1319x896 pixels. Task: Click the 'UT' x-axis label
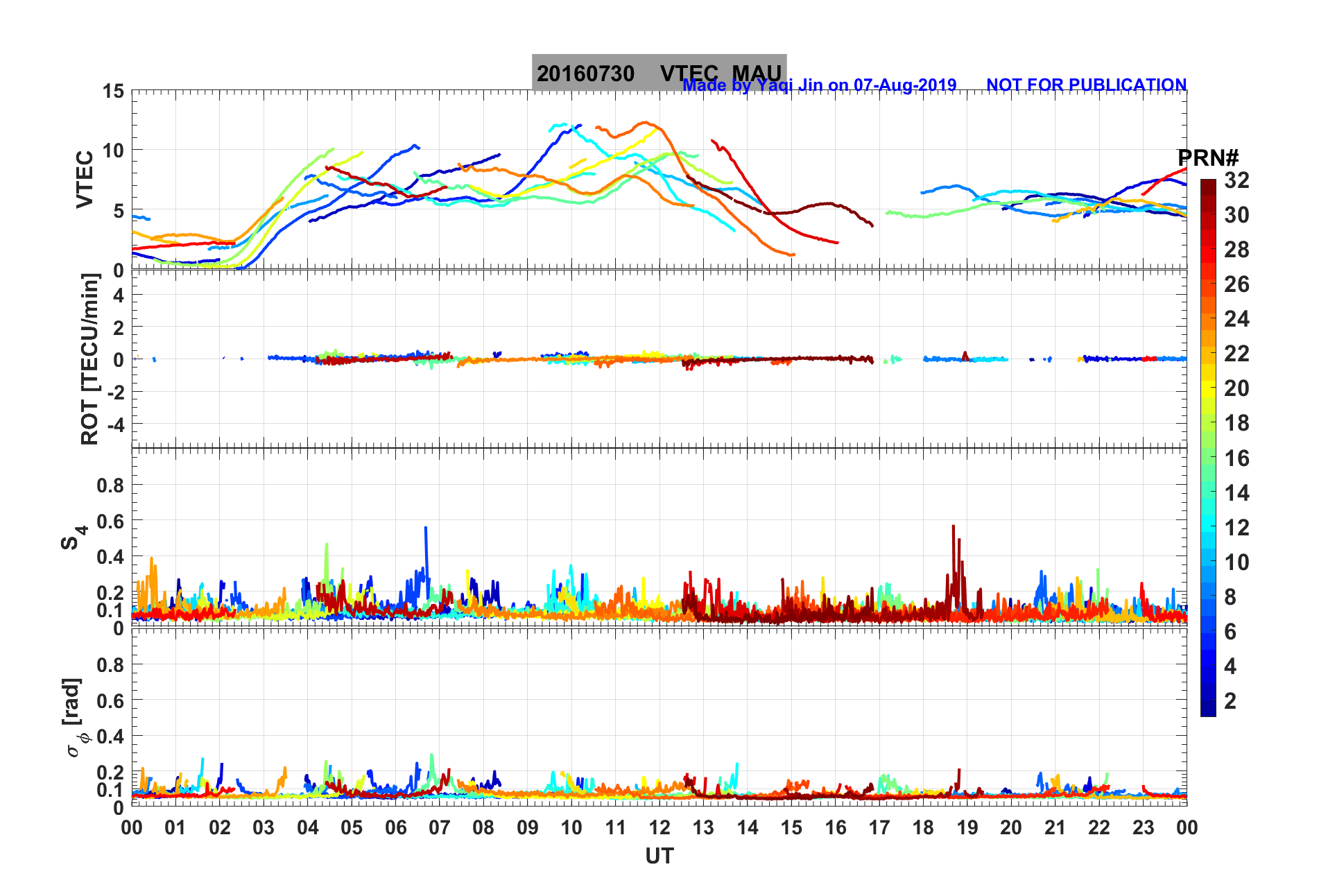click(659, 856)
